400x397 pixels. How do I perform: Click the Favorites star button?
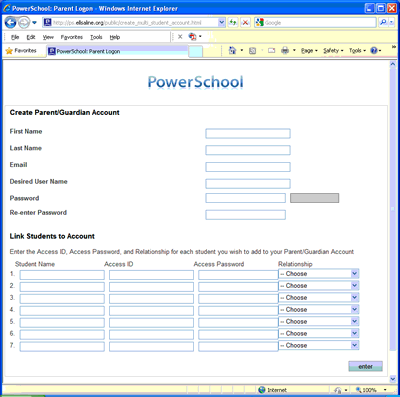tap(21, 51)
